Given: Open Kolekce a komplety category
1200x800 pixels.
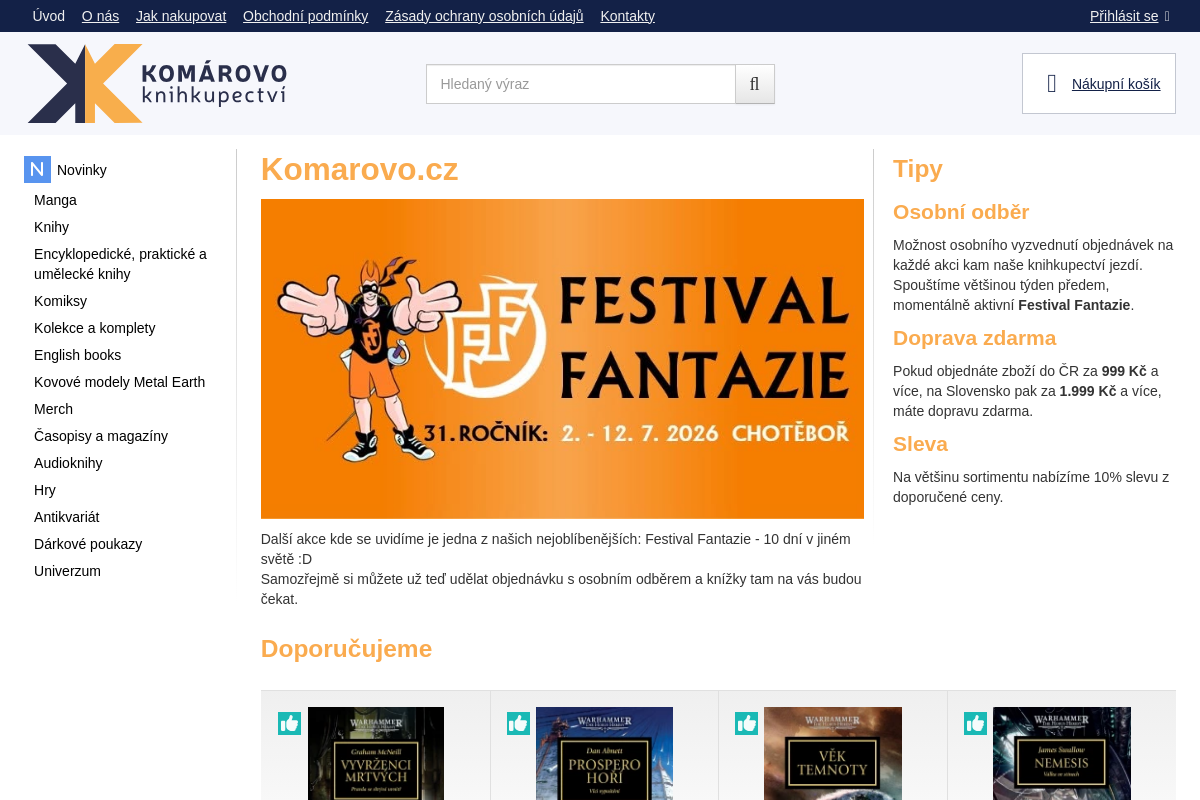Looking at the screenshot, I should tap(94, 328).
